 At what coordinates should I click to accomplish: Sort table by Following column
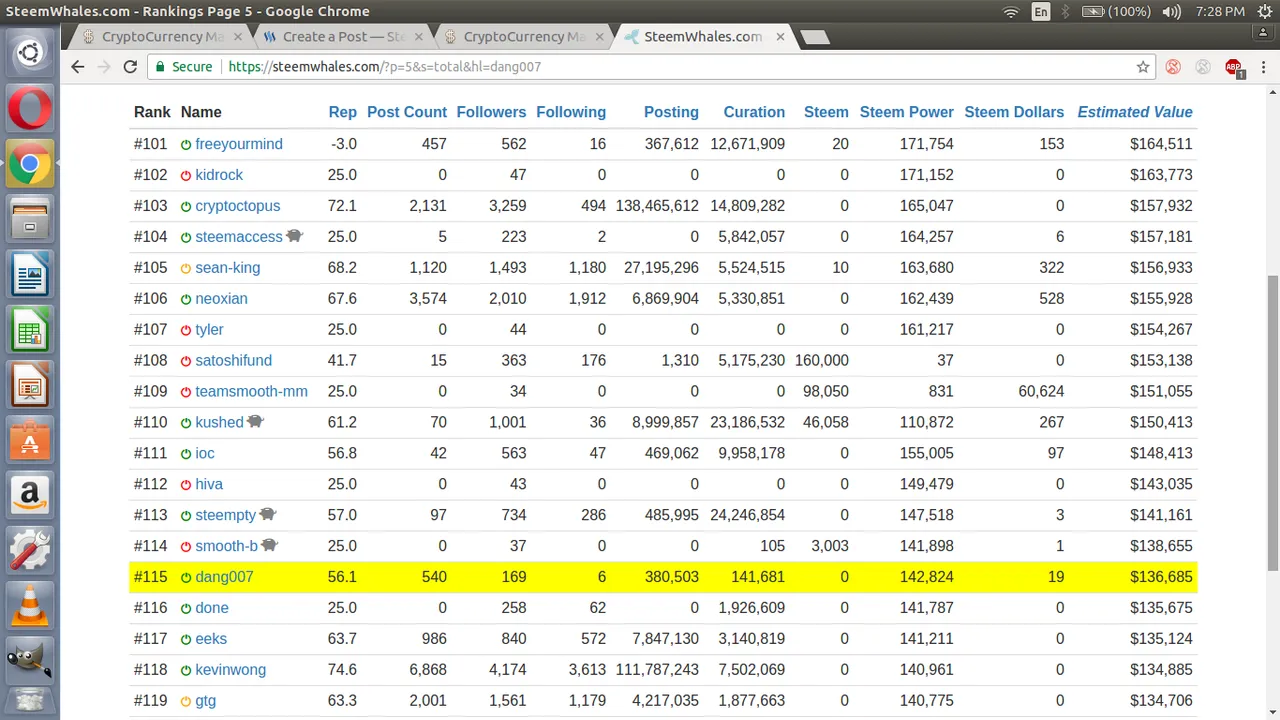coord(571,112)
